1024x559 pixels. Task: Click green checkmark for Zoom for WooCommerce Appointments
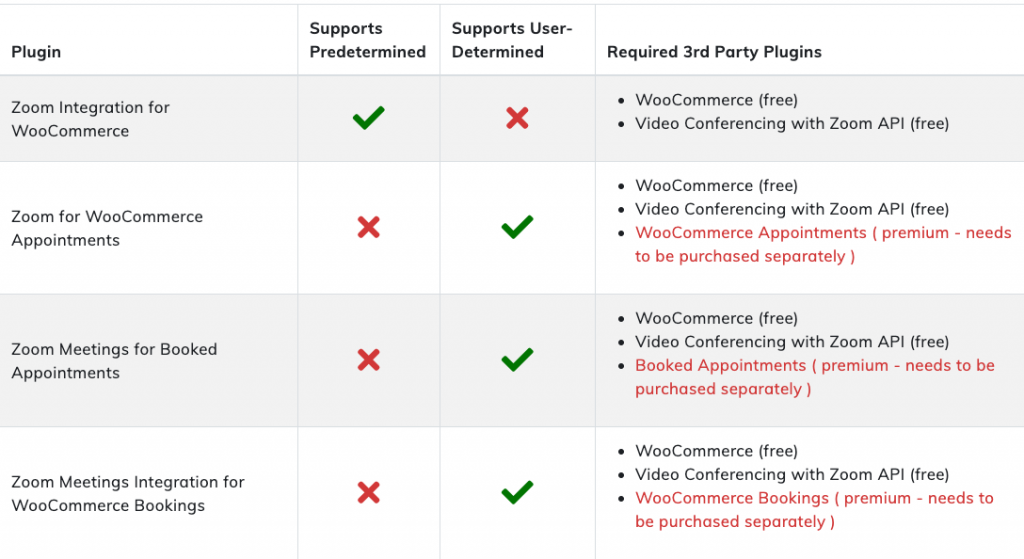coord(517,227)
